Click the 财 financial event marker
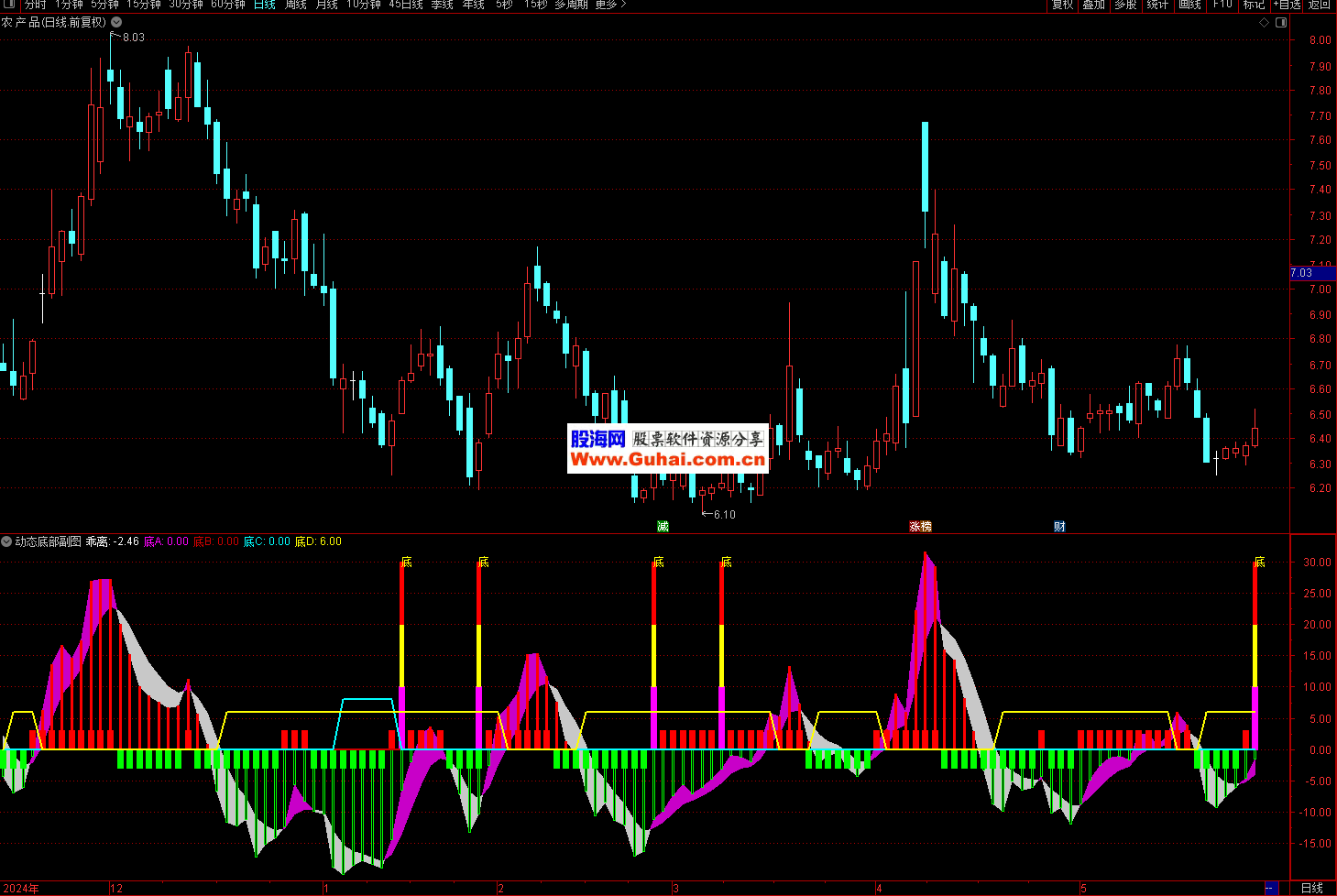The image size is (1337, 896). (x=1059, y=526)
